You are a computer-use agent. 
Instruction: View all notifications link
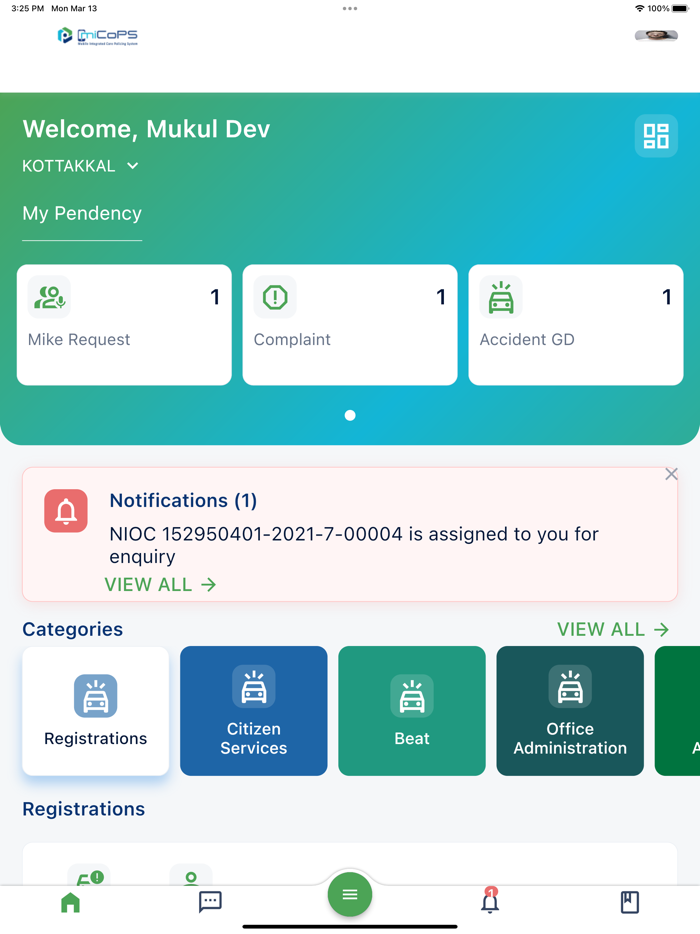tap(160, 584)
